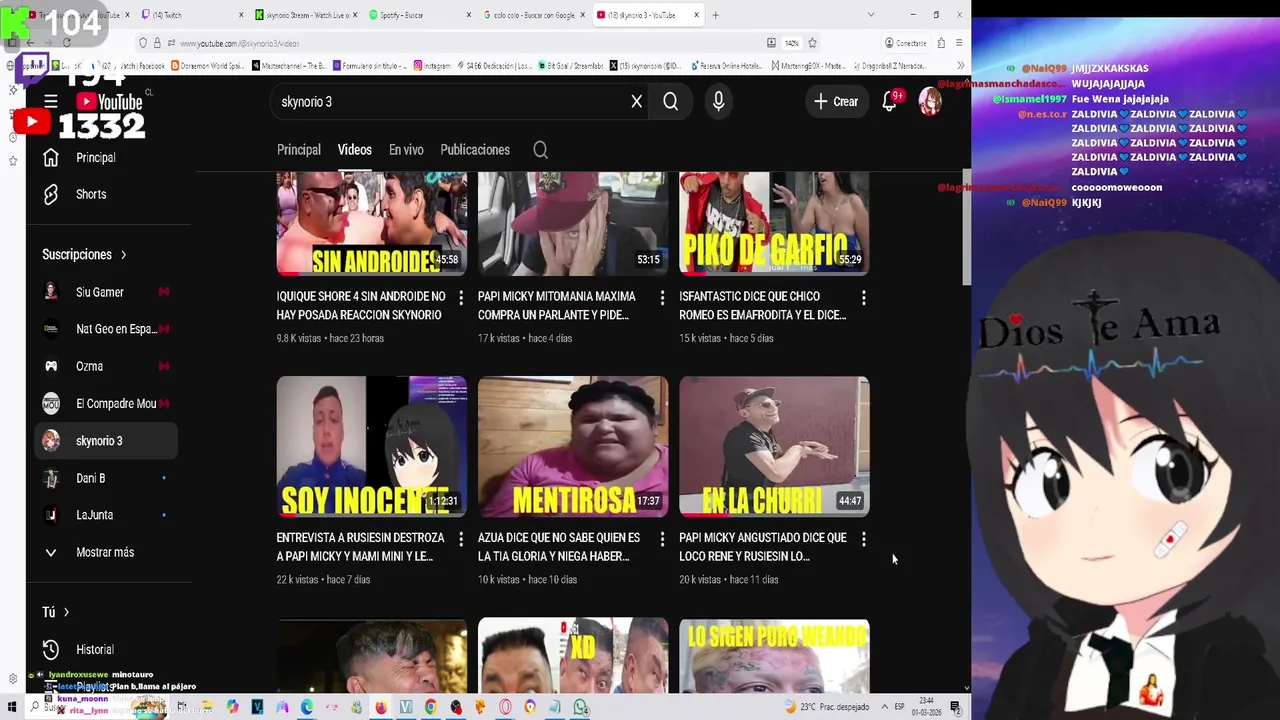Switch to the Spotify - Buscar tab
This screenshot has height=720, width=1280.
point(418,15)
